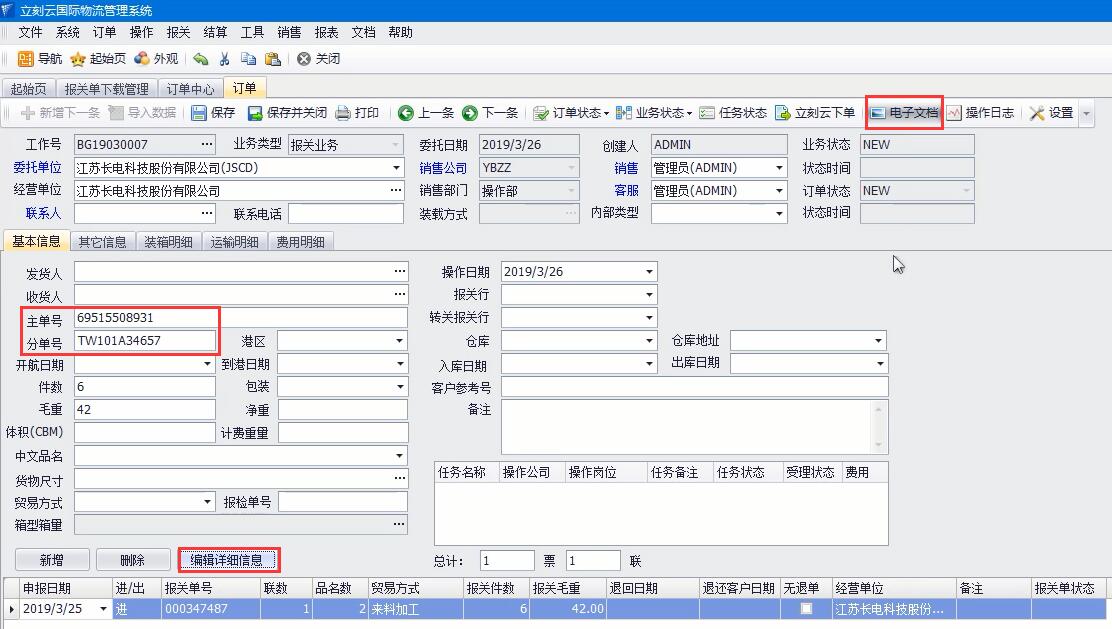Click the 打印 (Print) icon
Image resolution: width=1112 pixels, height=629 pixels.
(357, 113)
